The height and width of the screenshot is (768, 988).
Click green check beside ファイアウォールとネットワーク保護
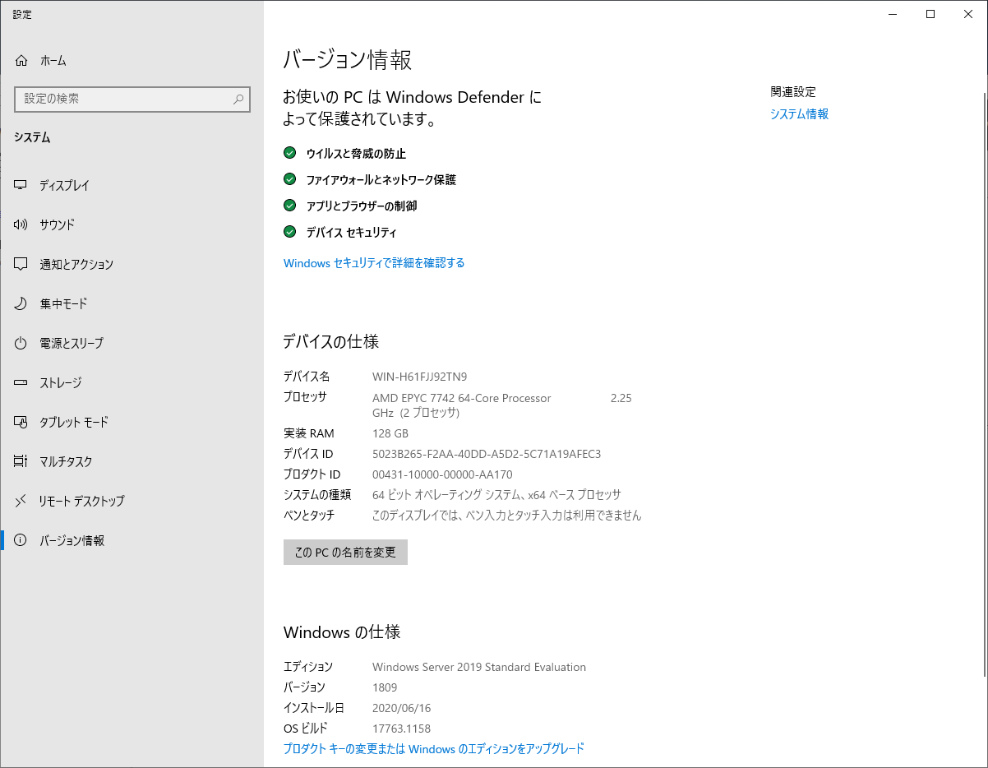pos(290,180)
